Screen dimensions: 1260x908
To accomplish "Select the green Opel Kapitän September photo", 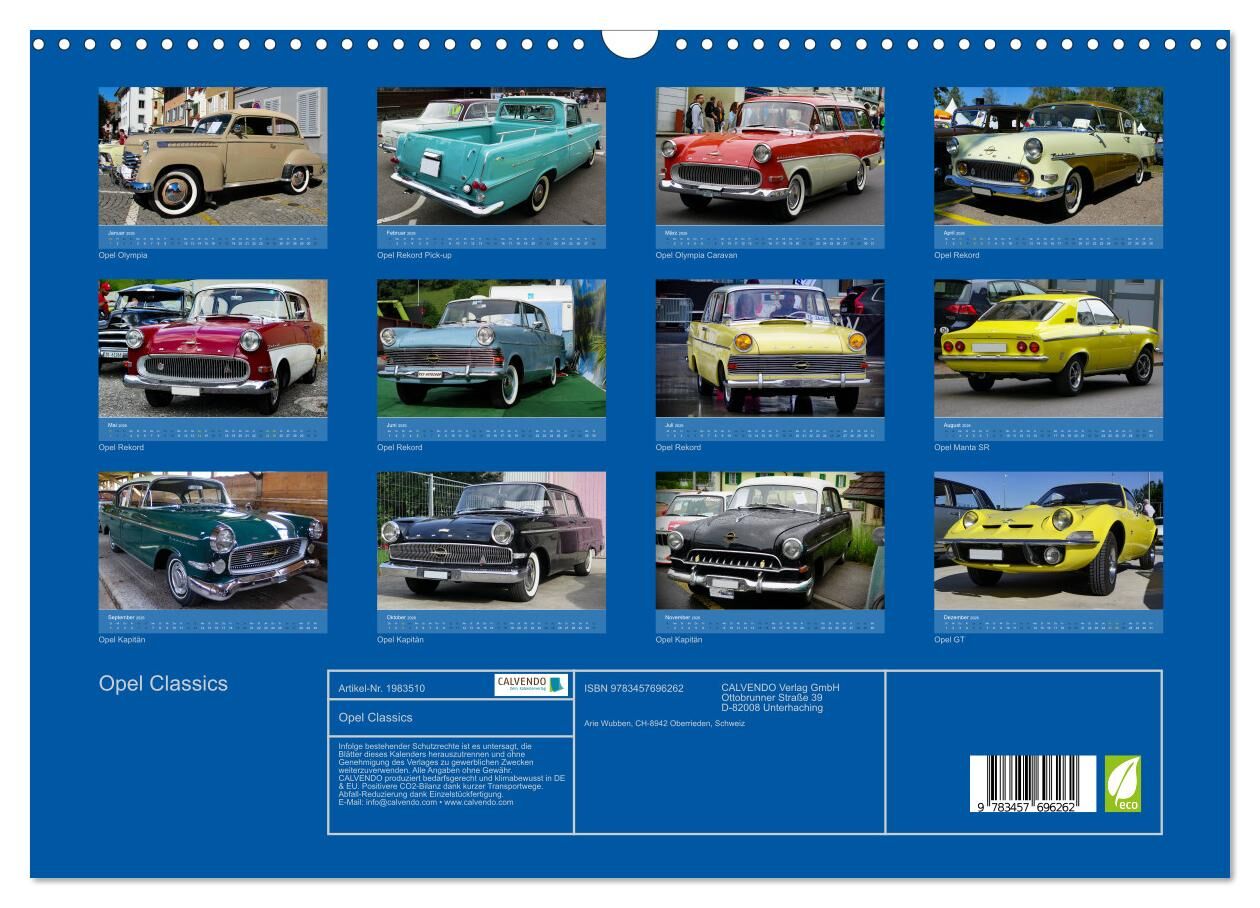I will pos(212,540).
